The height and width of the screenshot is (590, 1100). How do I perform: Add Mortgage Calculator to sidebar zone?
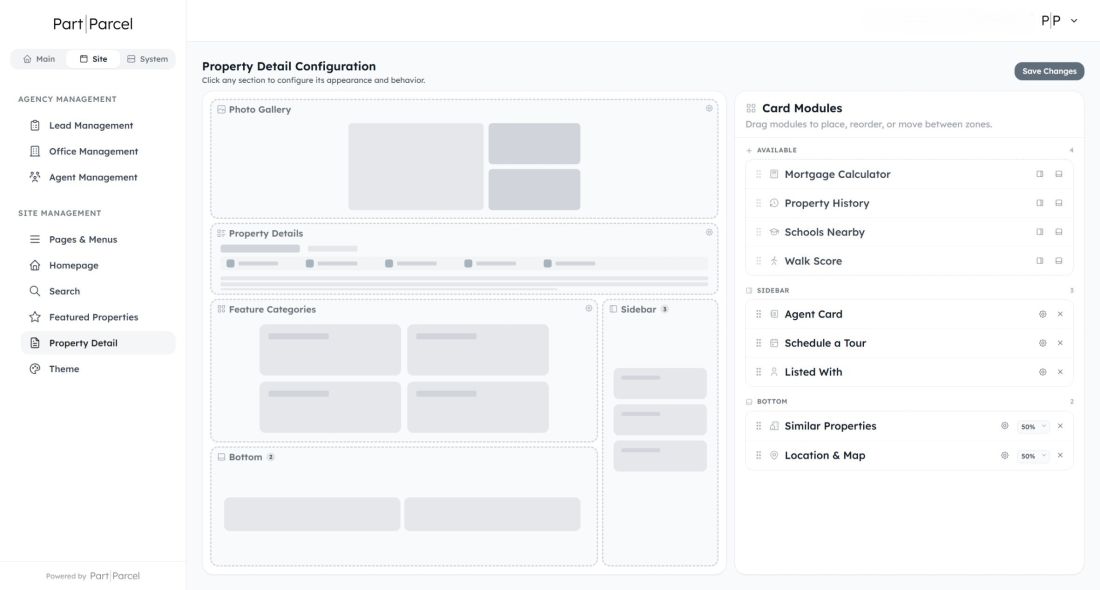pyautogui.click(x=1040, y=174)
